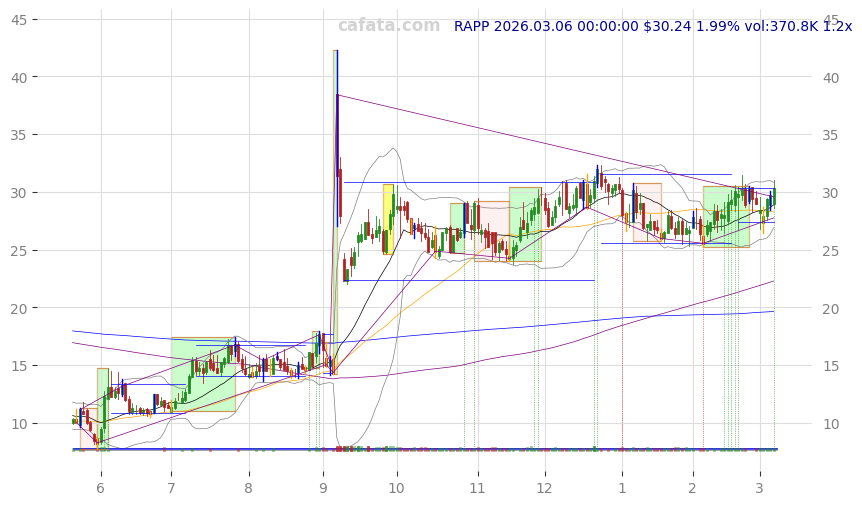Click the cafata.com watermark link
The height and width of the screenshot is (505, 862).
click(388, 26)
